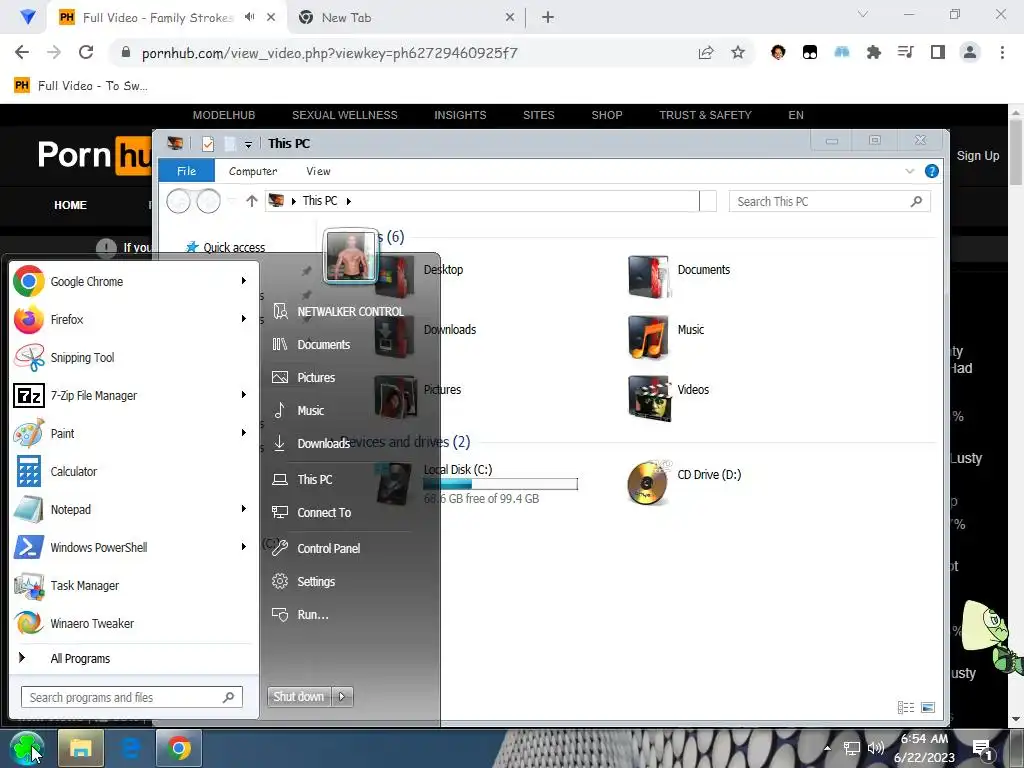
Task: Open the media control icon in Chrome toolbar
Action: 905,52
